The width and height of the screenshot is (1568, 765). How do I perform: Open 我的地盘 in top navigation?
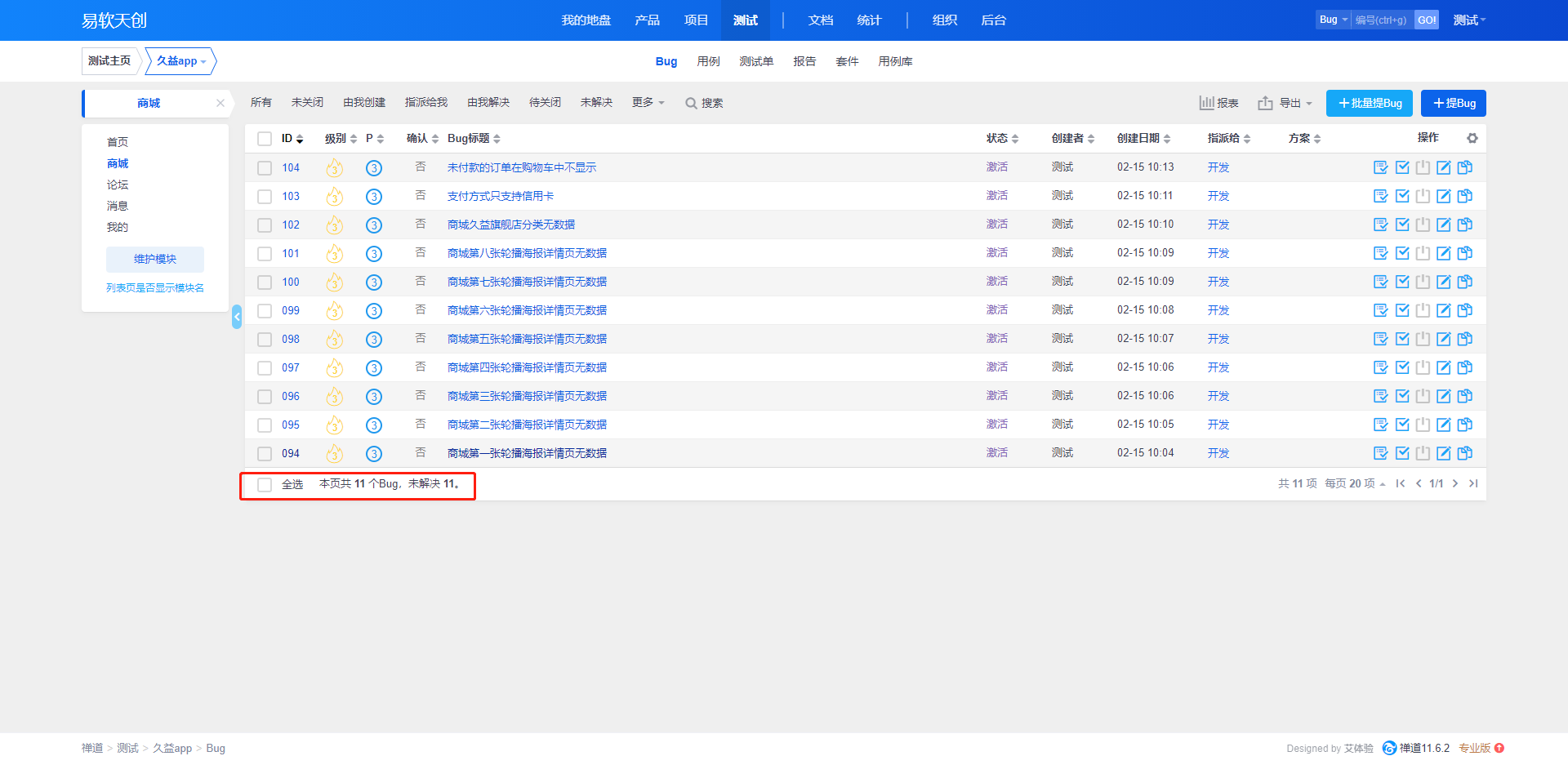point(586,20)
